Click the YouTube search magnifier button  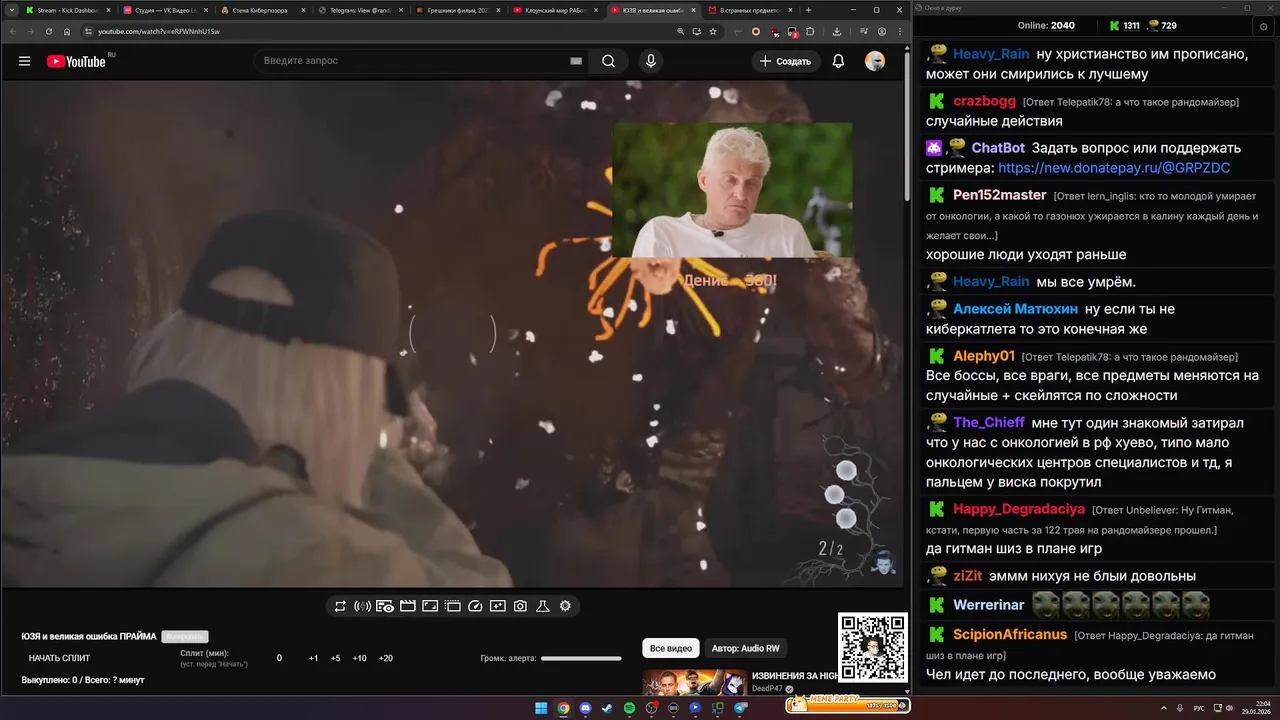coord(608,61)
